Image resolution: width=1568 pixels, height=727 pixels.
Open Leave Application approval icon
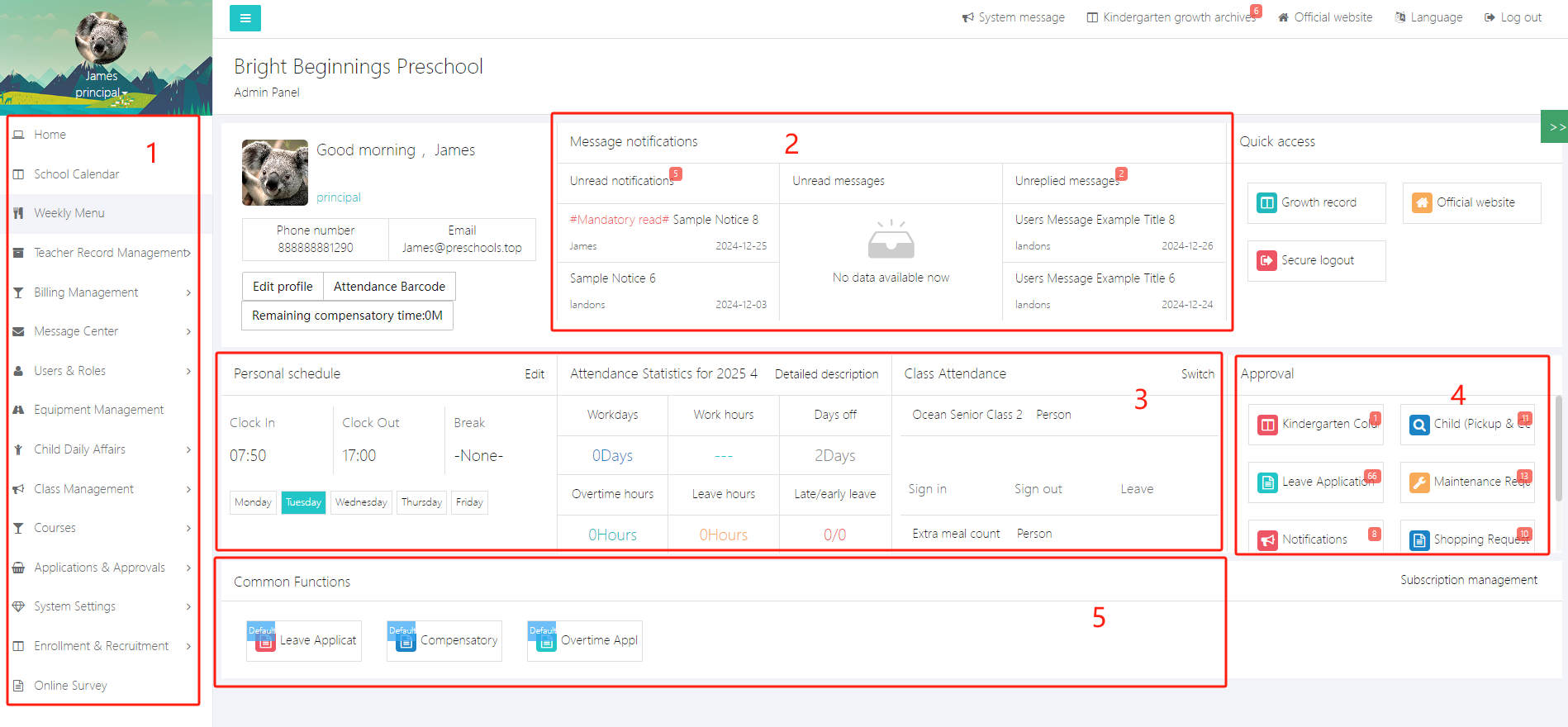[1267, 482]
